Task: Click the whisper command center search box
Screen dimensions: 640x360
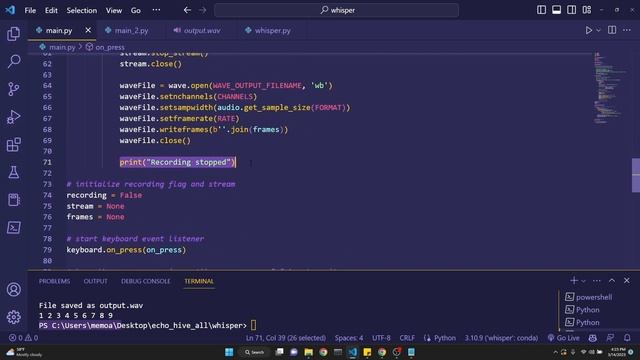Action: click(336, 10)
